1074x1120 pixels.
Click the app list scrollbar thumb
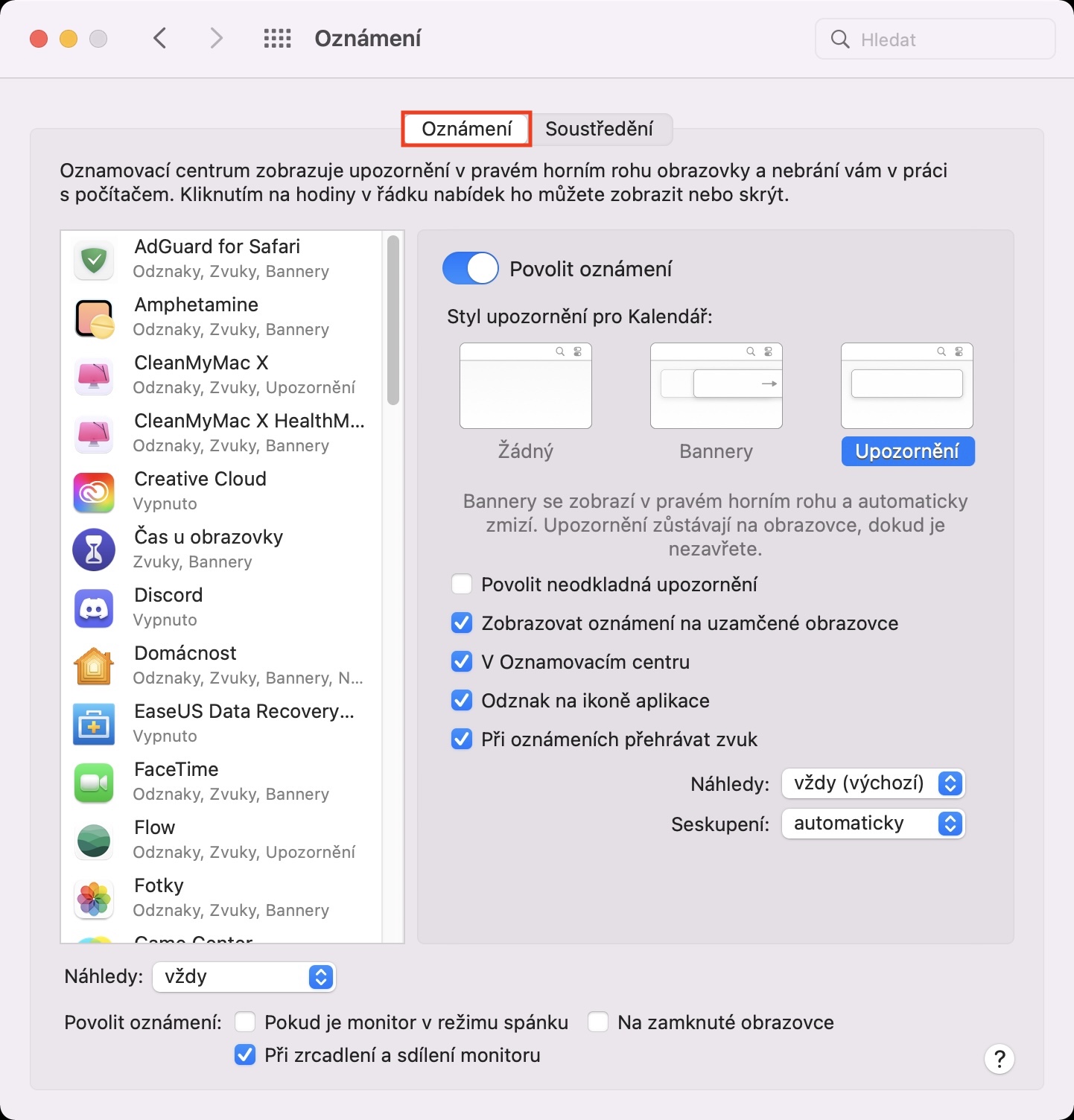click(393, 320)
